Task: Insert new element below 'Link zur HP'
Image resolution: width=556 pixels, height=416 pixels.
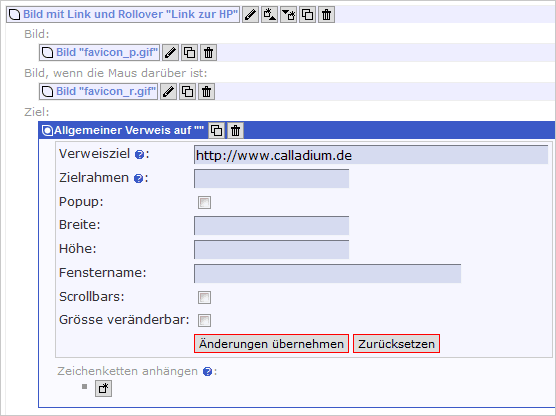Action: coord(289,15)
